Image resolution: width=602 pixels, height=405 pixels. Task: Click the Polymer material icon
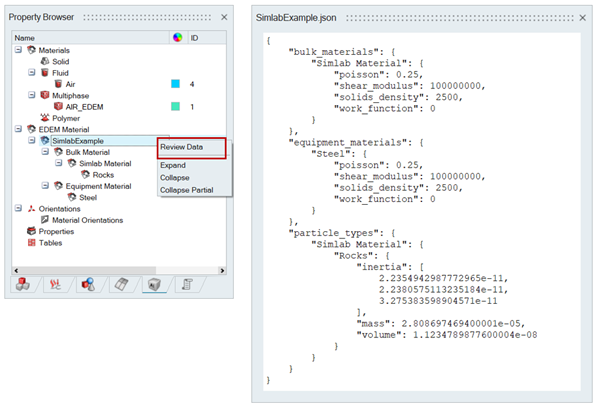pyautogui.click(x=44, y=117)
